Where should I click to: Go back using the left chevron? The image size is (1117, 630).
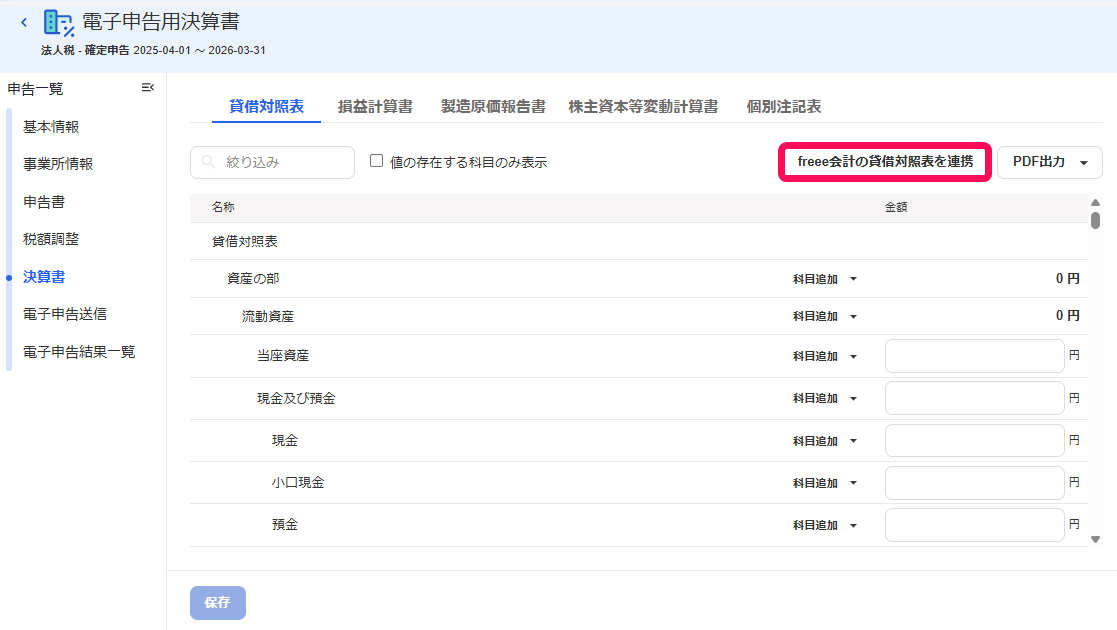(24, 23)
